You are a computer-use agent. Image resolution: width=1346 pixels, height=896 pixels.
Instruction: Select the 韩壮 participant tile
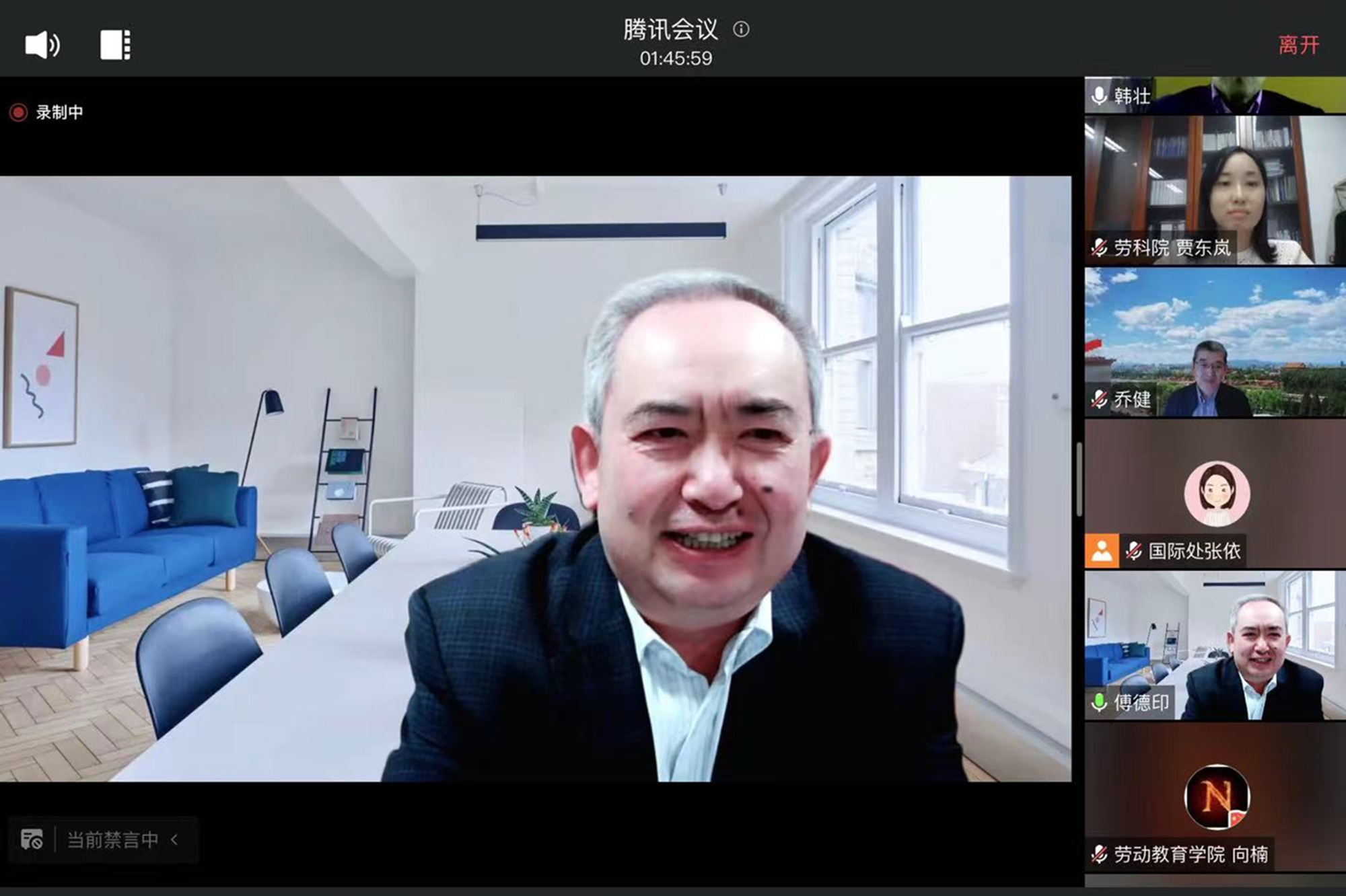coord(1215,95)
